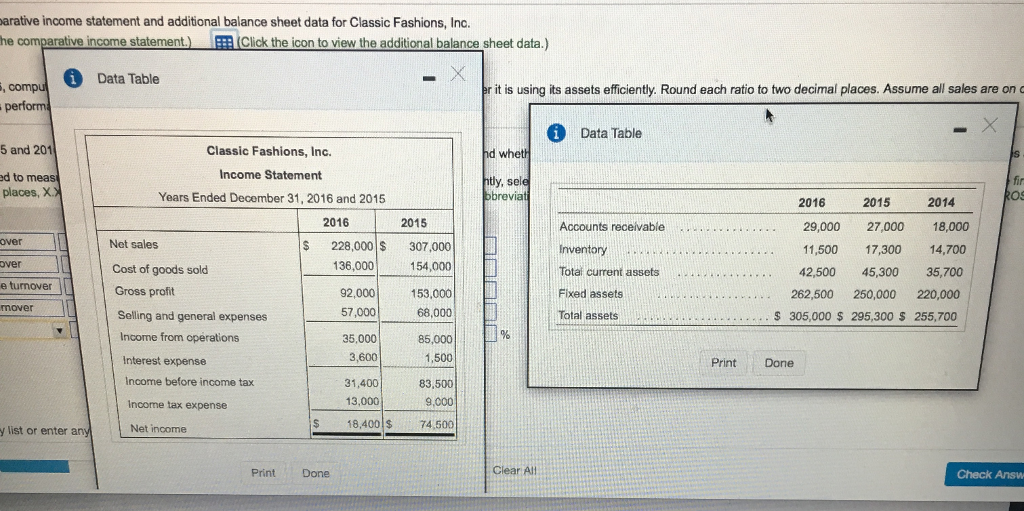
Task: Select Gross profit 2015 value 153,000
Action: pos(431,294)
